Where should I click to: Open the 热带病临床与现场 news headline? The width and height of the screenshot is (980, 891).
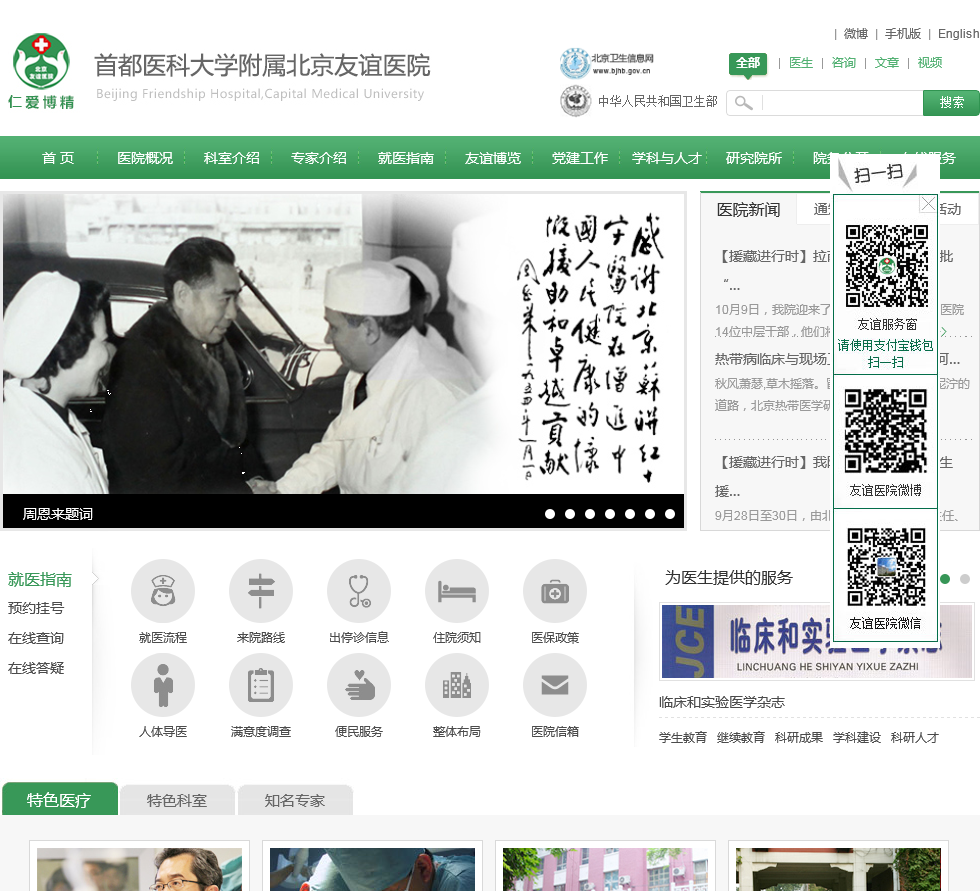point(772,359)
